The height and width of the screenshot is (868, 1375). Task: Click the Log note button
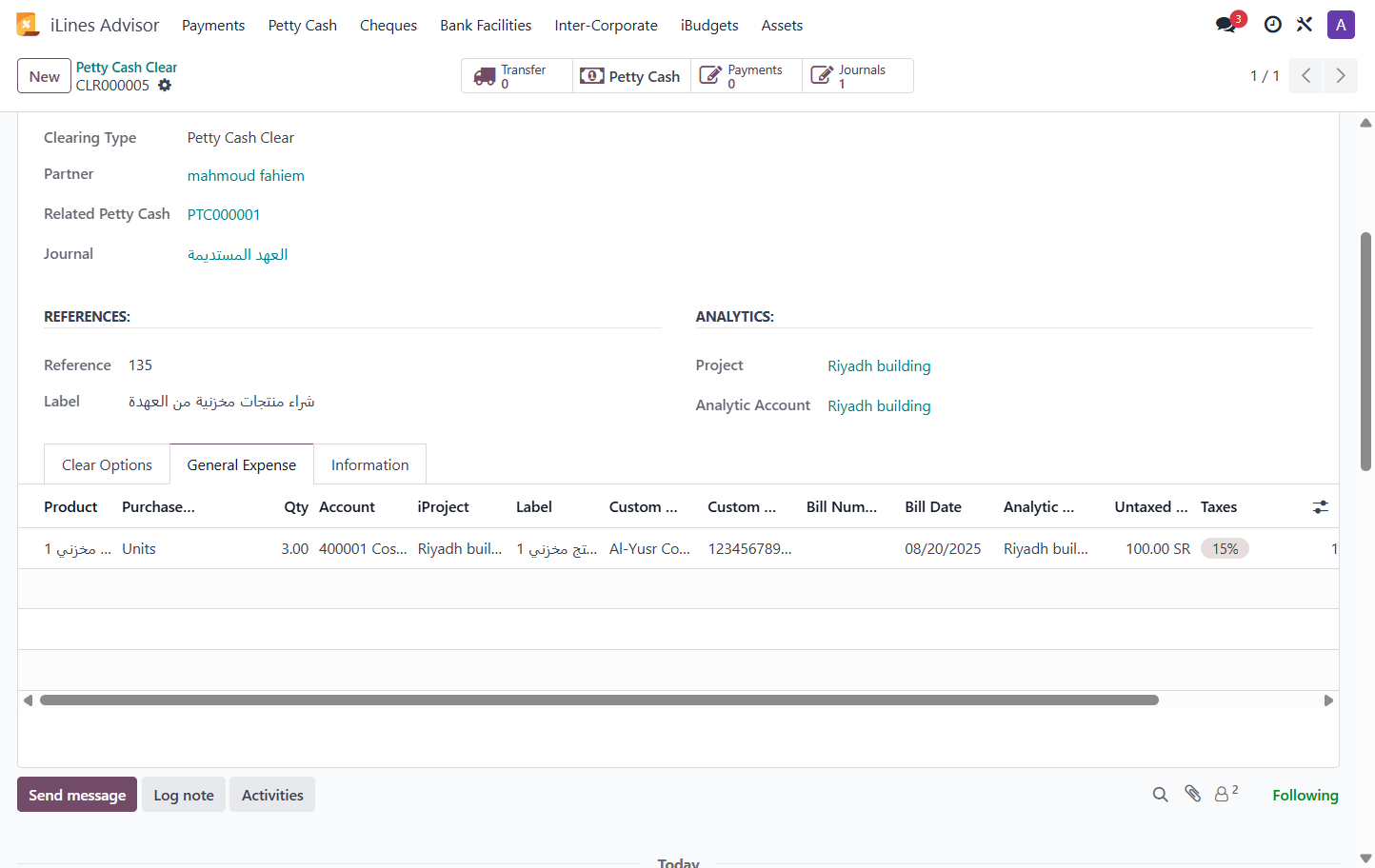pos(184,795)
